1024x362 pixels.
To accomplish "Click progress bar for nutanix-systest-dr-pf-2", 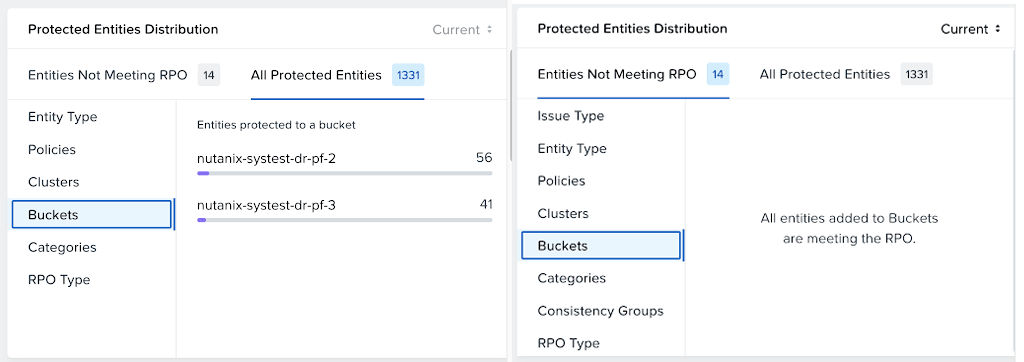I will 345,173.
